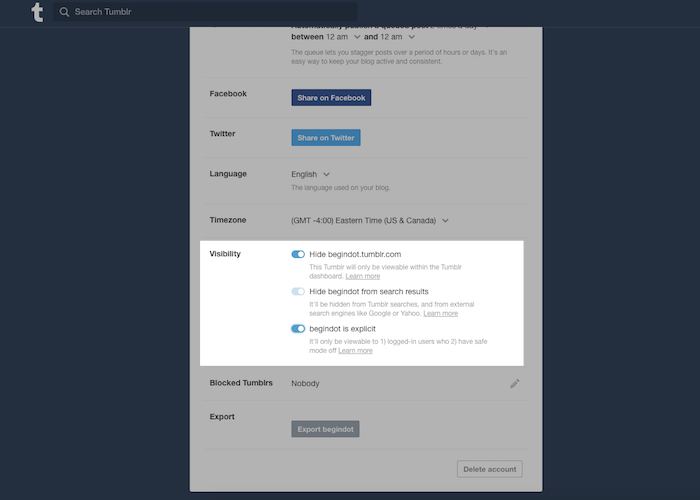
Task: Open Learn more link about search results
Action: click(440, 313)
